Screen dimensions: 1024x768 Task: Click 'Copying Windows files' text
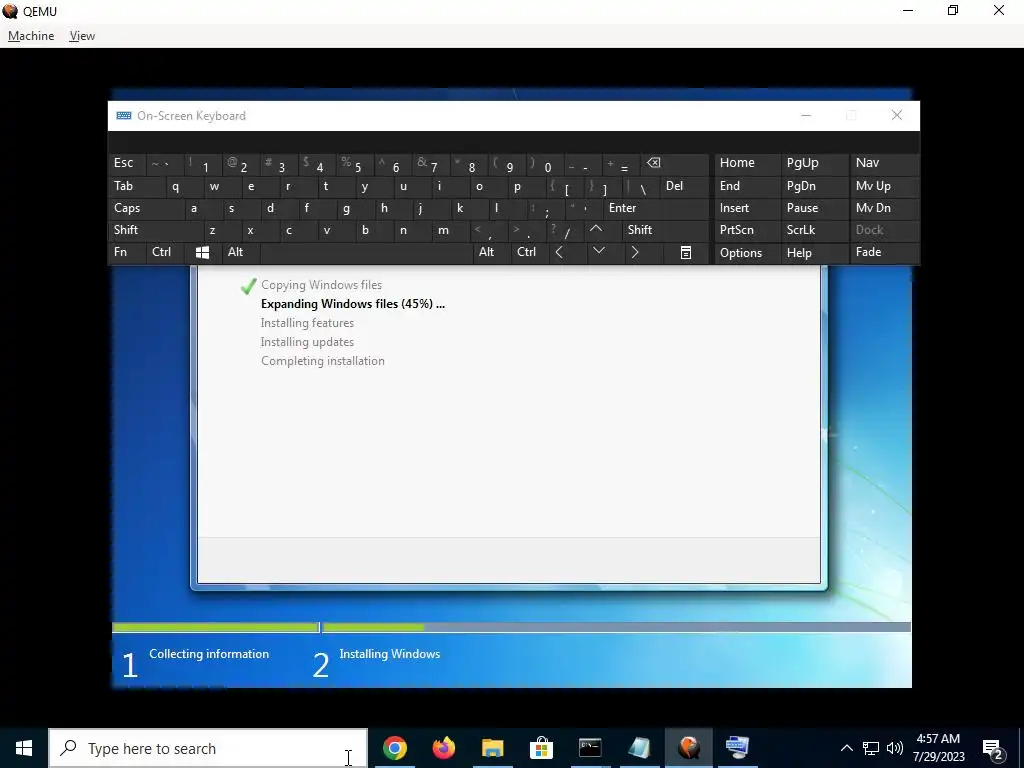coord(321,285)
